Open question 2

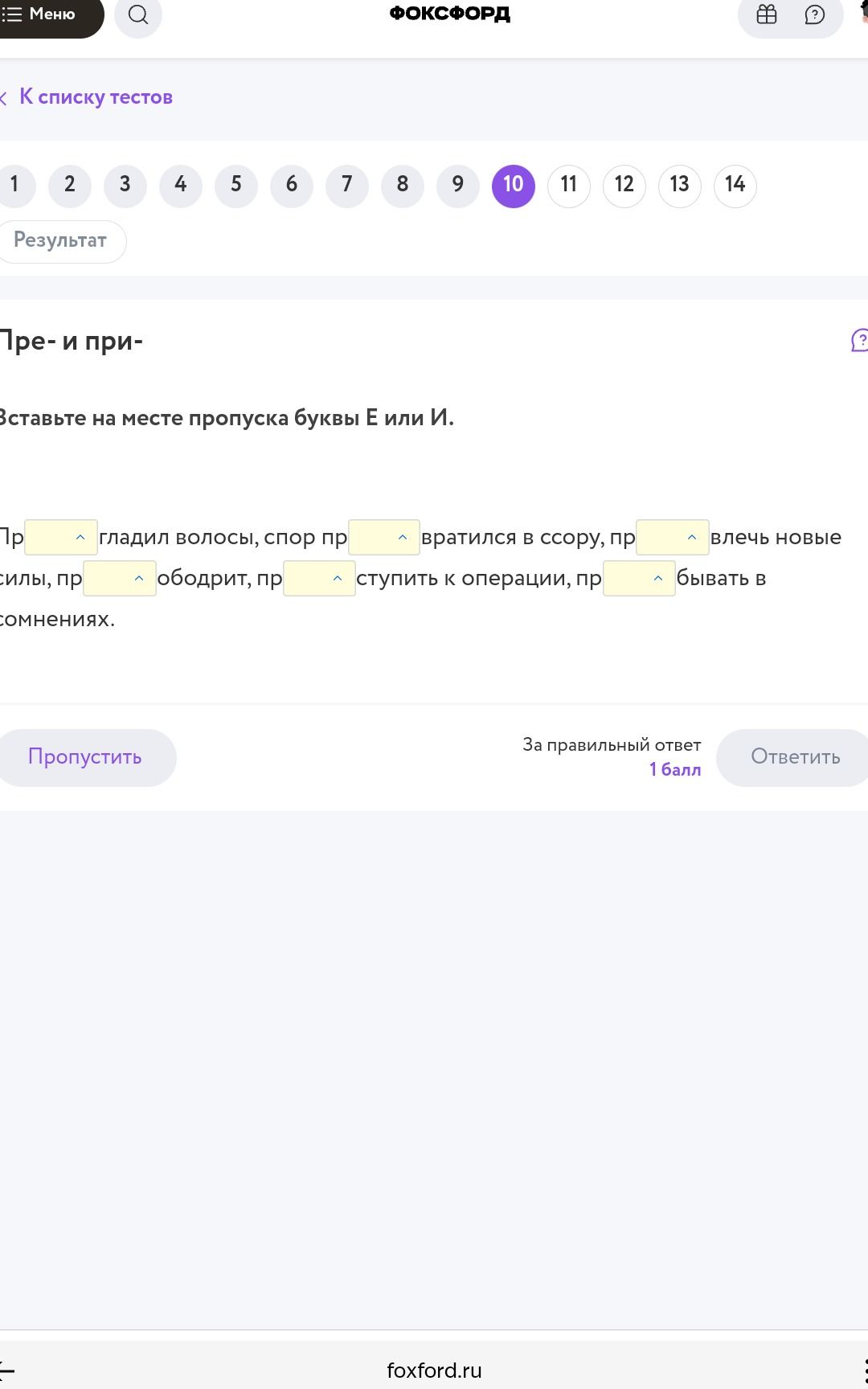[x=70, y=185]
